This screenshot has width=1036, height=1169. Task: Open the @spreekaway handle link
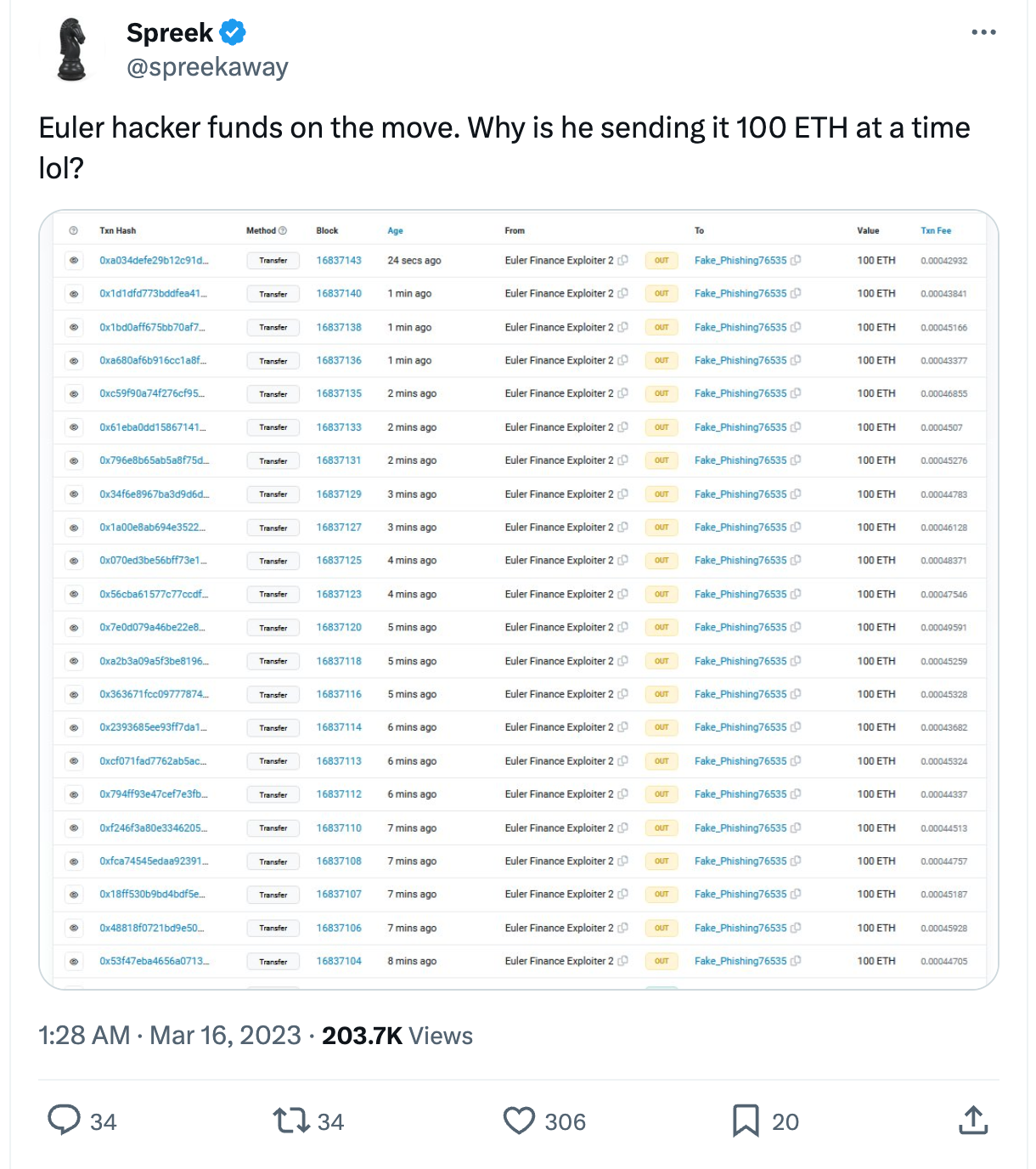(x=207, y=67)
